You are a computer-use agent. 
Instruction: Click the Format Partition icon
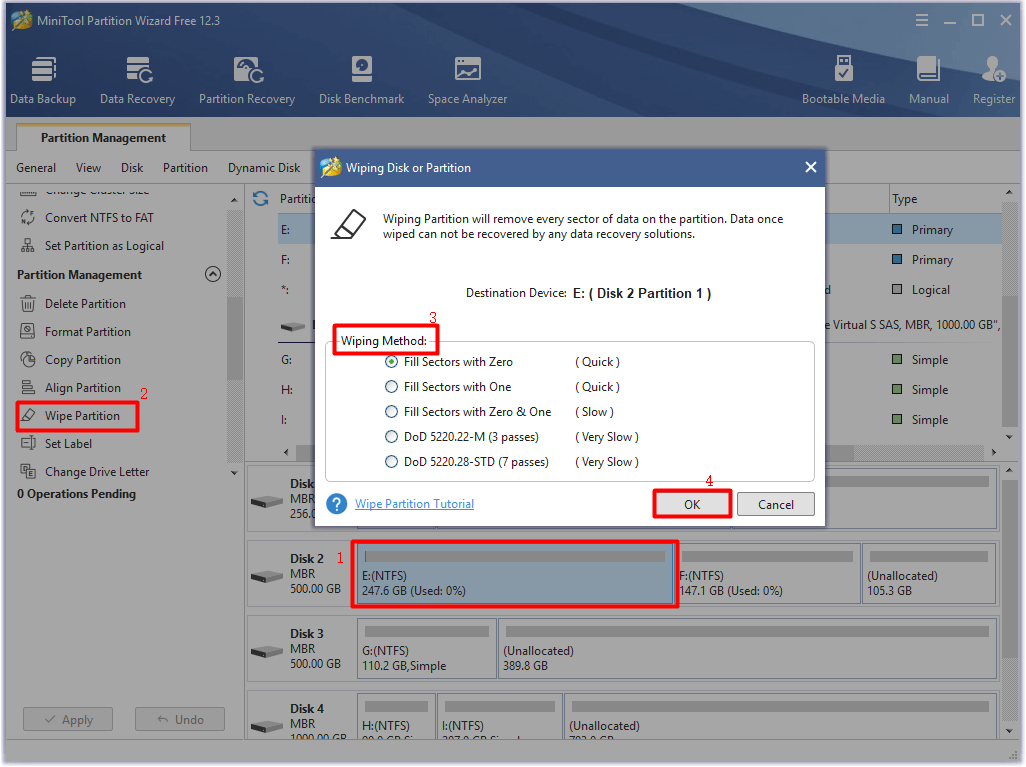[27, 332]
